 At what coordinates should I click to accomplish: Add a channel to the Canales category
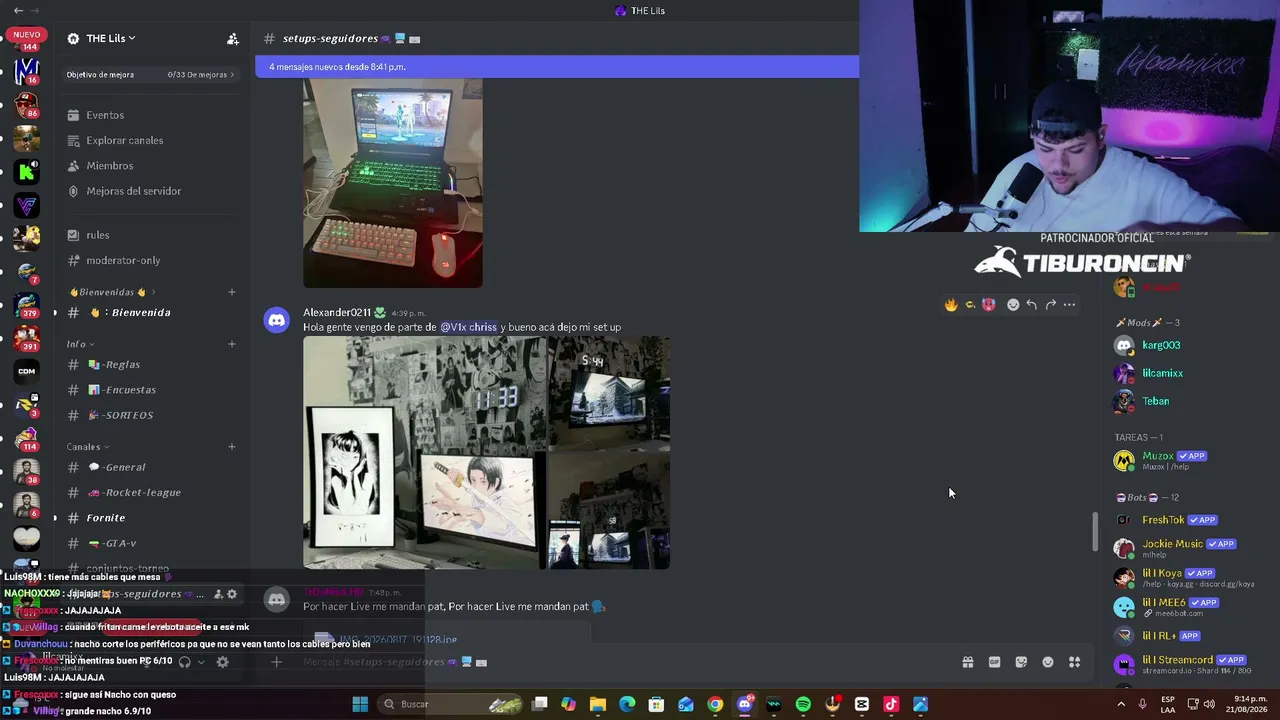(x=232, y=447)
